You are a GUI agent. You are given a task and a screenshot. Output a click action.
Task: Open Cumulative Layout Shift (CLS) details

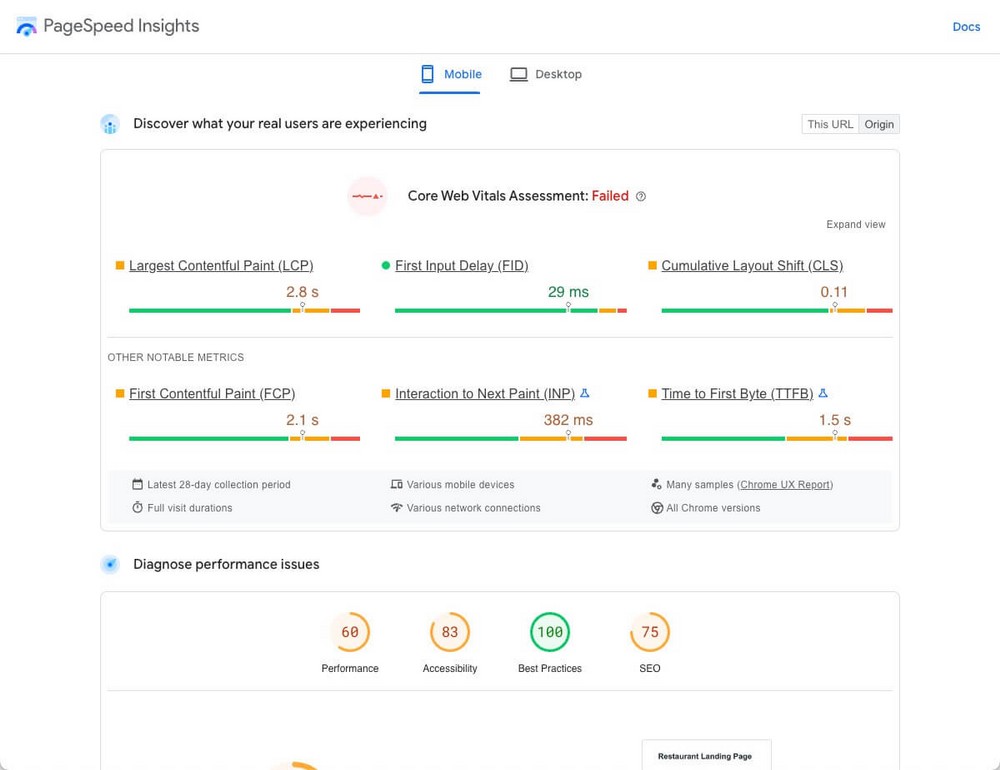coord(752,266)
